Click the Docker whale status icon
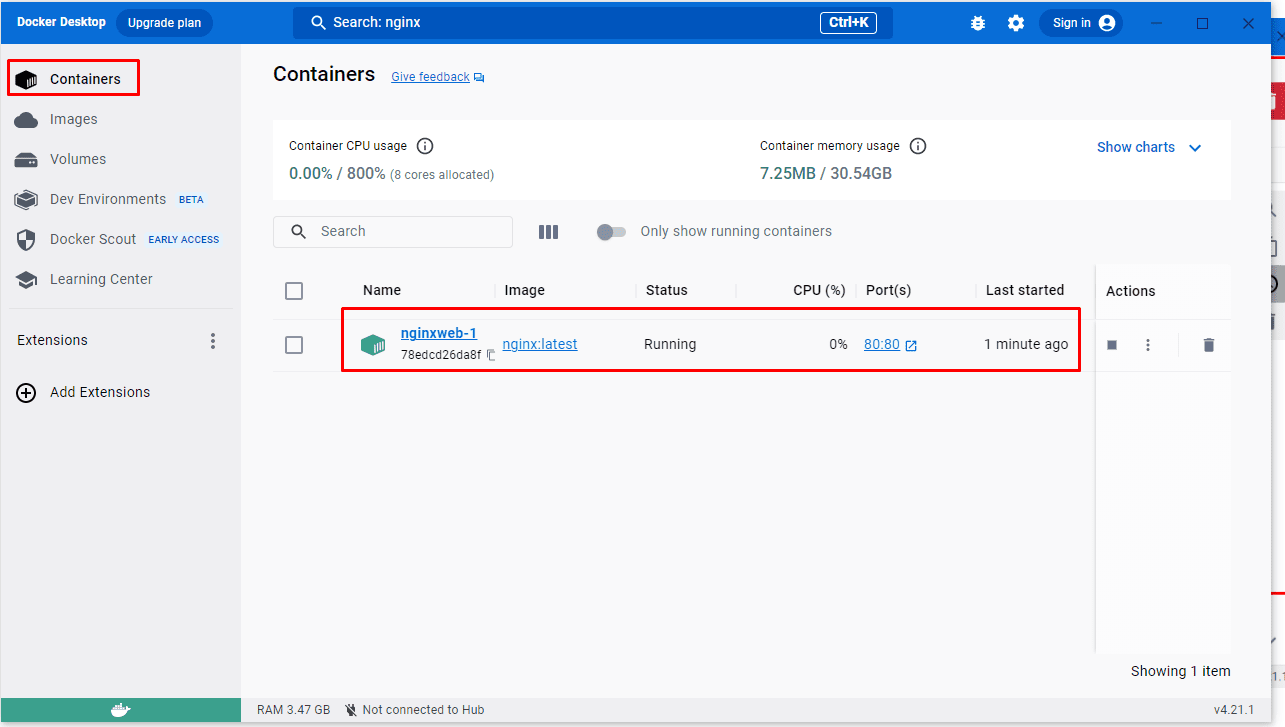This screenshot has width=1285, height=727. (x=120, y=710)
